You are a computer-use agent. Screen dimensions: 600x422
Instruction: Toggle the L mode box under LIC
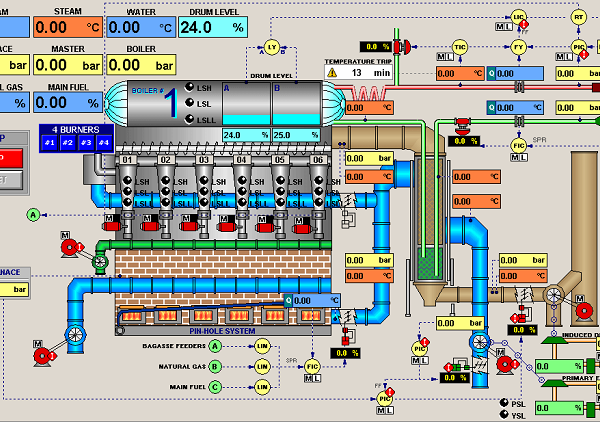pyautogui.click(x=508, y=27)
